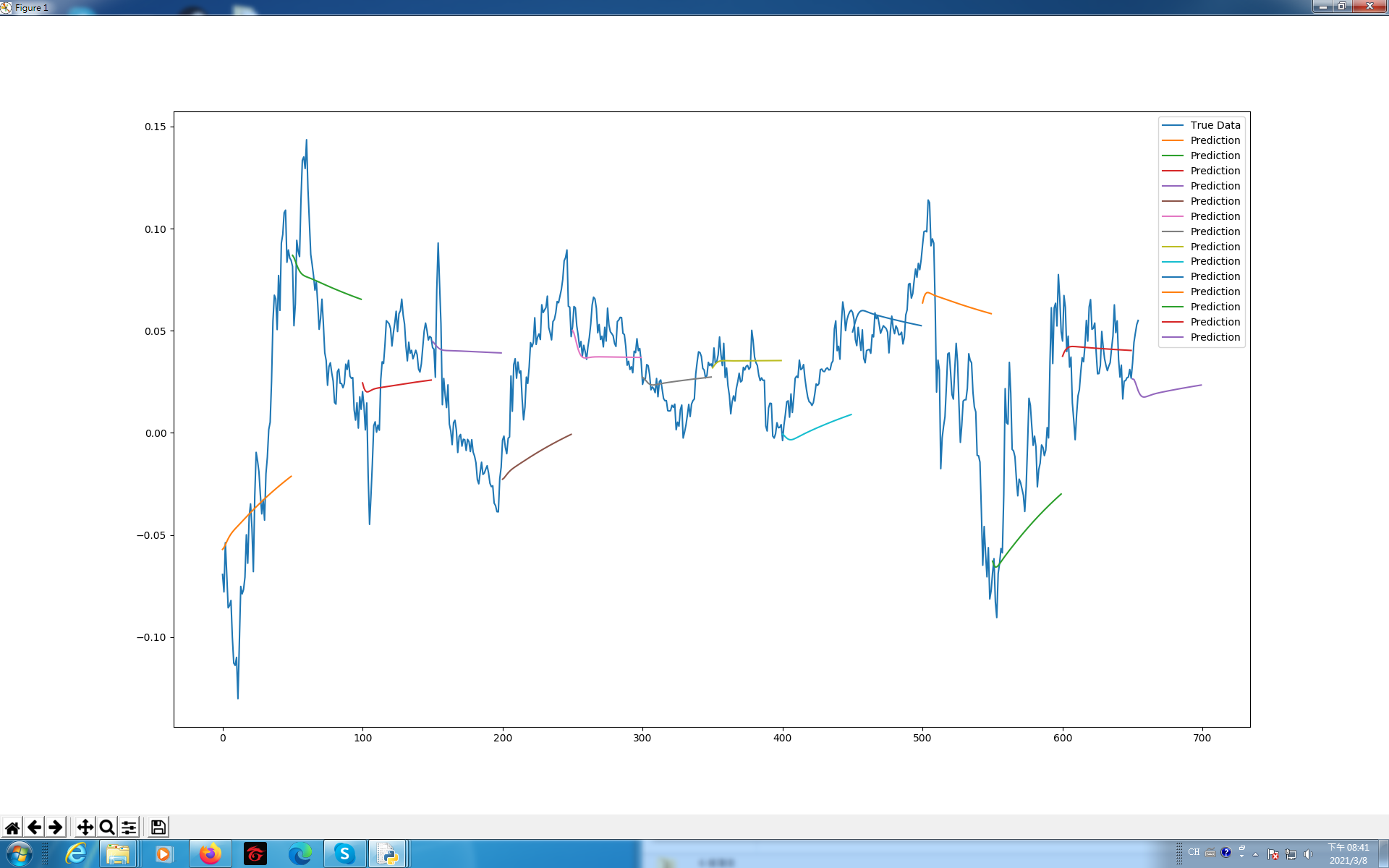Viewport: 1389px width, 868px height.
Task: Open the Firefox taskbar icon
Action: click(210, 854)
